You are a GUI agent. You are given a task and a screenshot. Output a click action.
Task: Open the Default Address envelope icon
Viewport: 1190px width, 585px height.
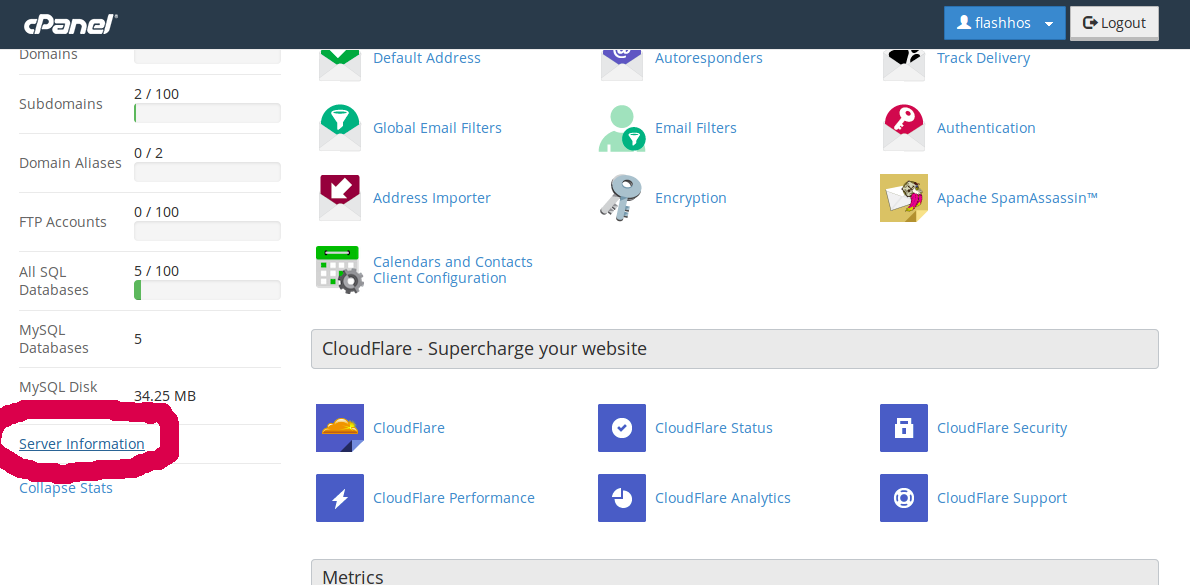click(x=340, y=64)
